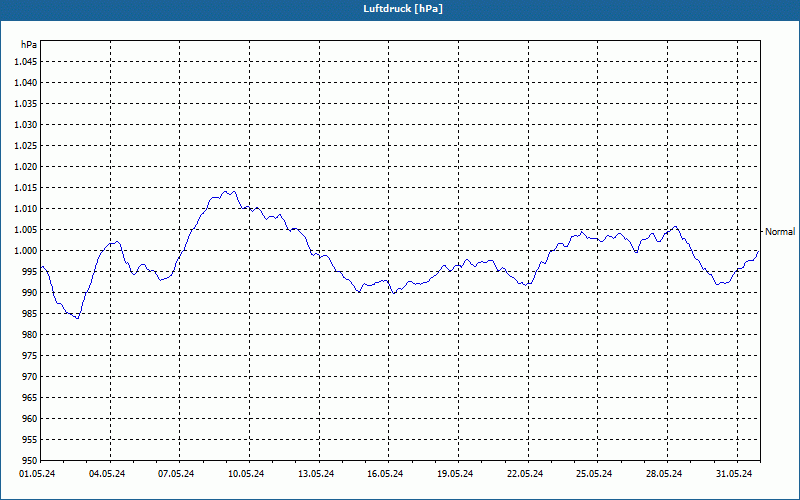Screen dimensions: 800x500
Task: Click the 'hPa' unit label on the y-axis
Action: tap(29, 45)
